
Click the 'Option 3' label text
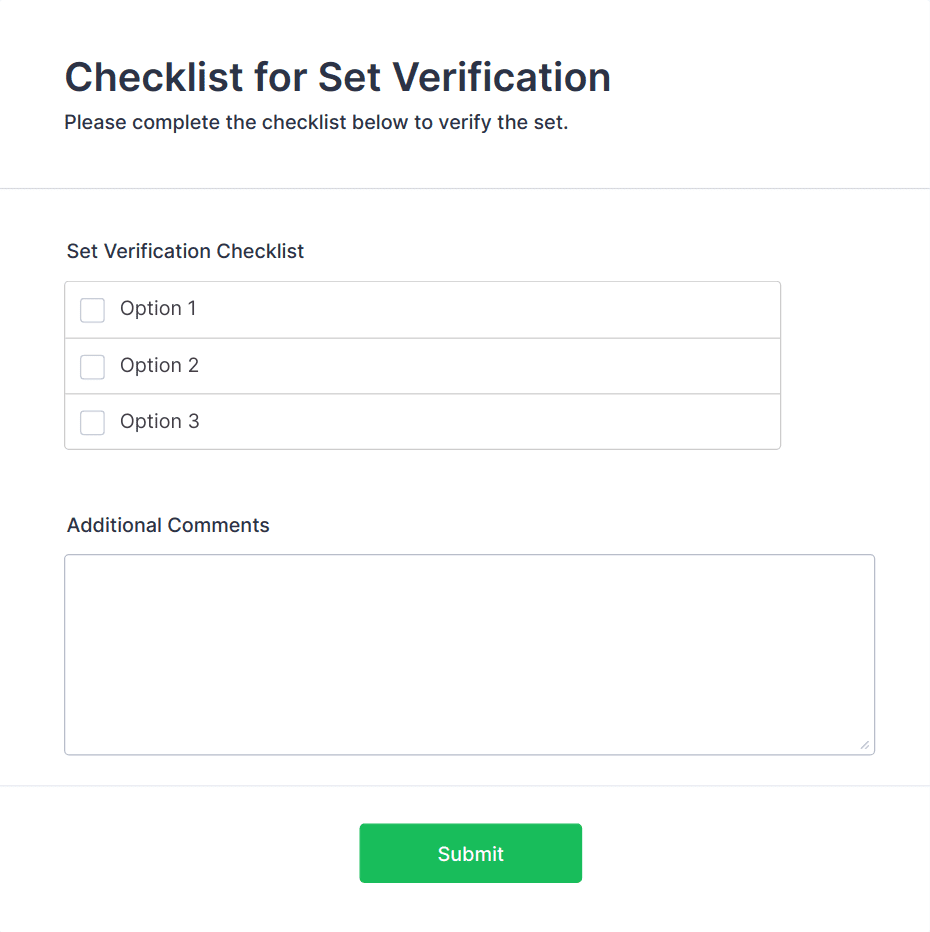point(159,422)
